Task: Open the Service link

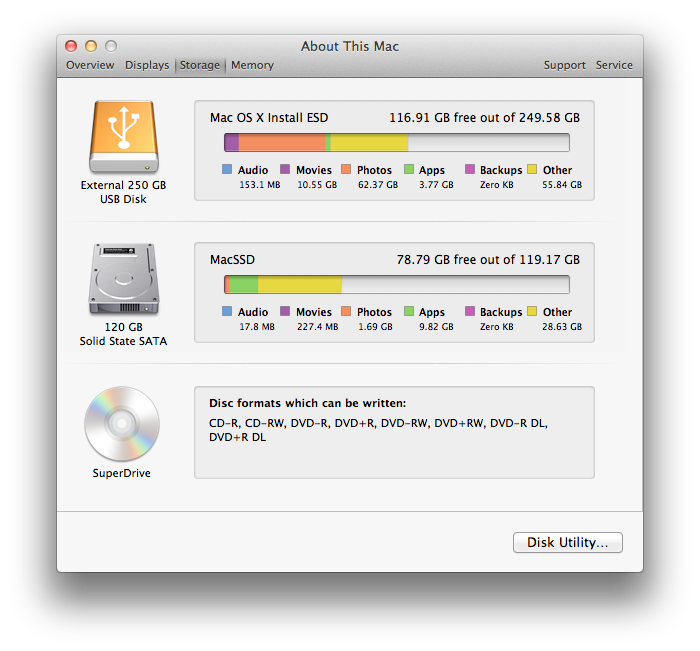Action: pyautogui.click(x=614, y=65)
